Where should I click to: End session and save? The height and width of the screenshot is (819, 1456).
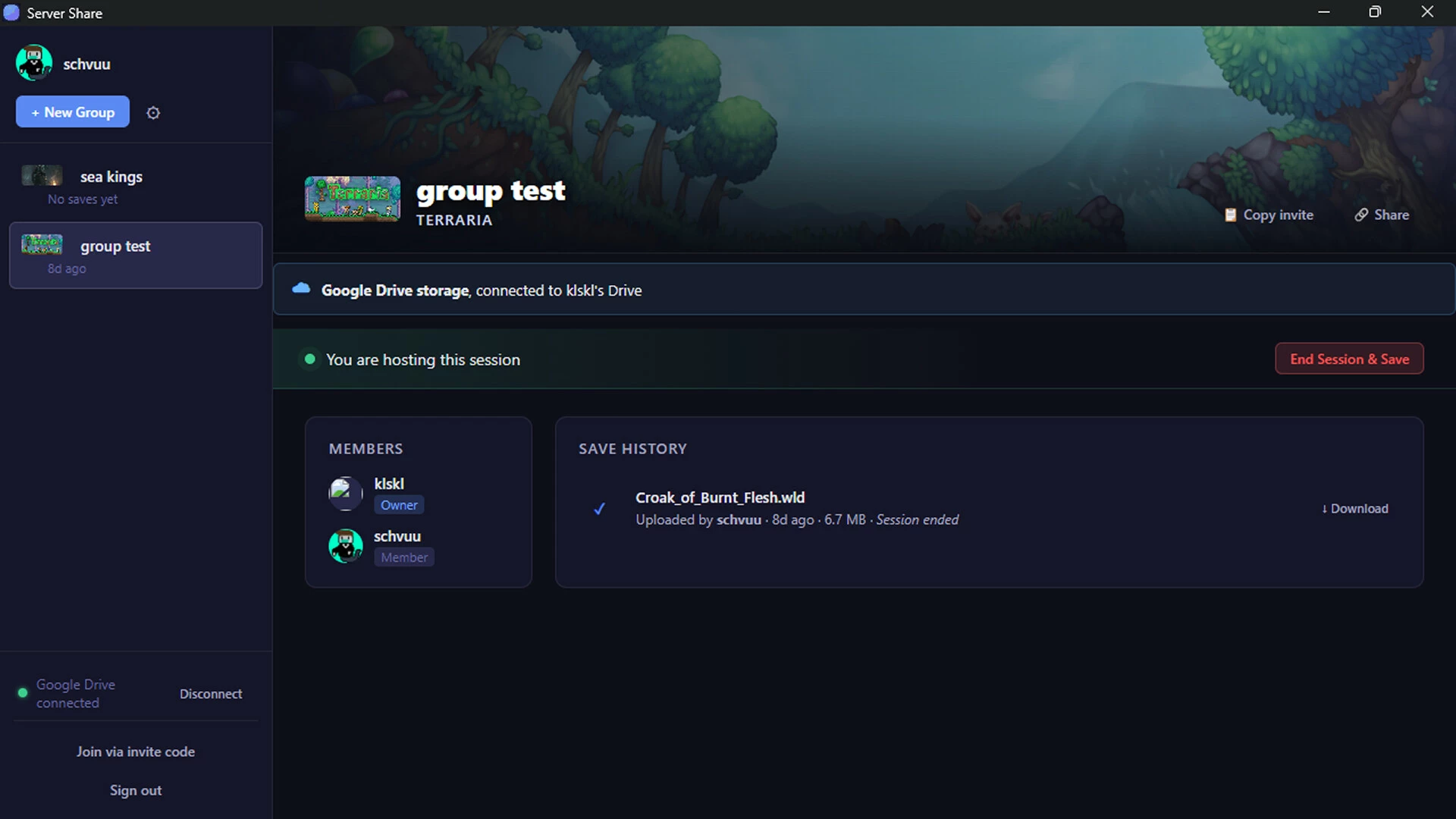tap(1349, 359)
